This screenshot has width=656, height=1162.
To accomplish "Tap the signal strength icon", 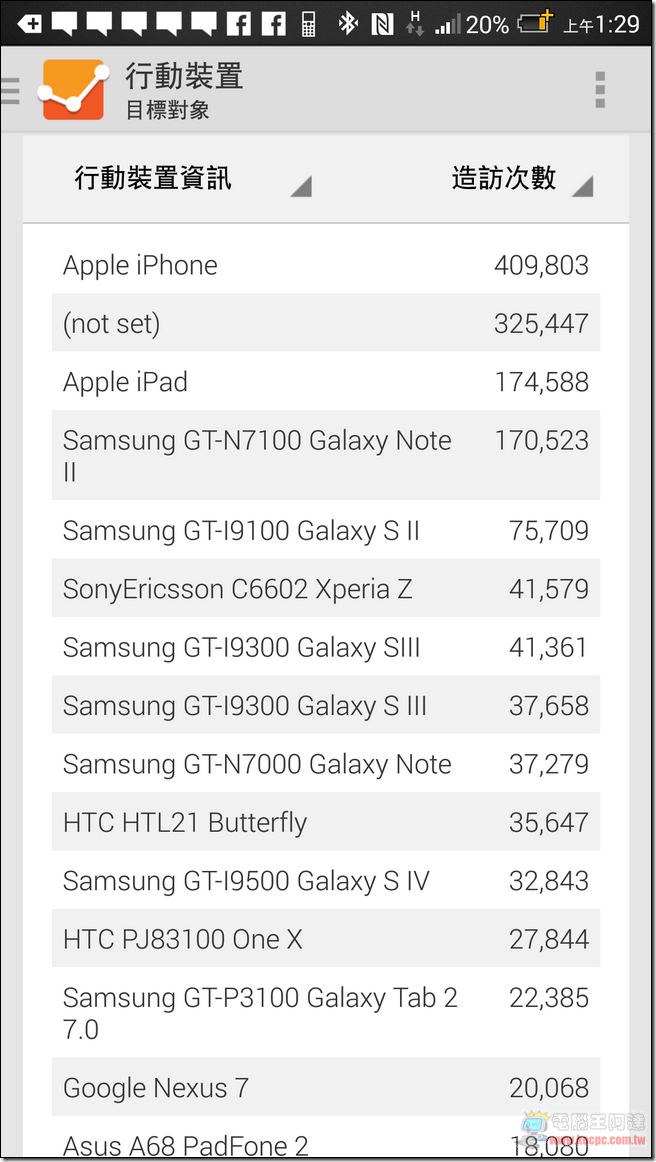I will coord(448,24).
